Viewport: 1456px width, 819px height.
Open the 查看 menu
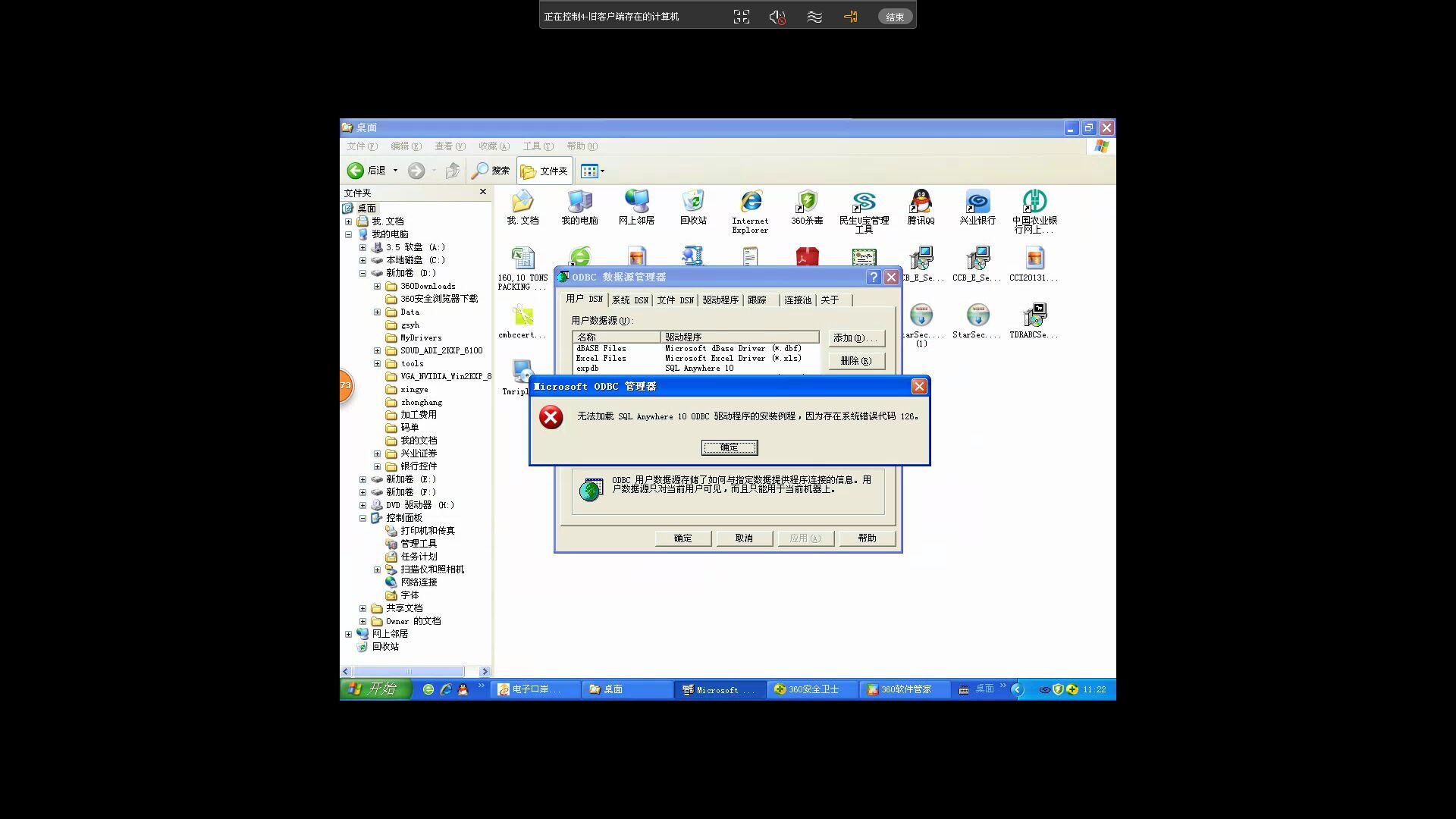[450, 146]
